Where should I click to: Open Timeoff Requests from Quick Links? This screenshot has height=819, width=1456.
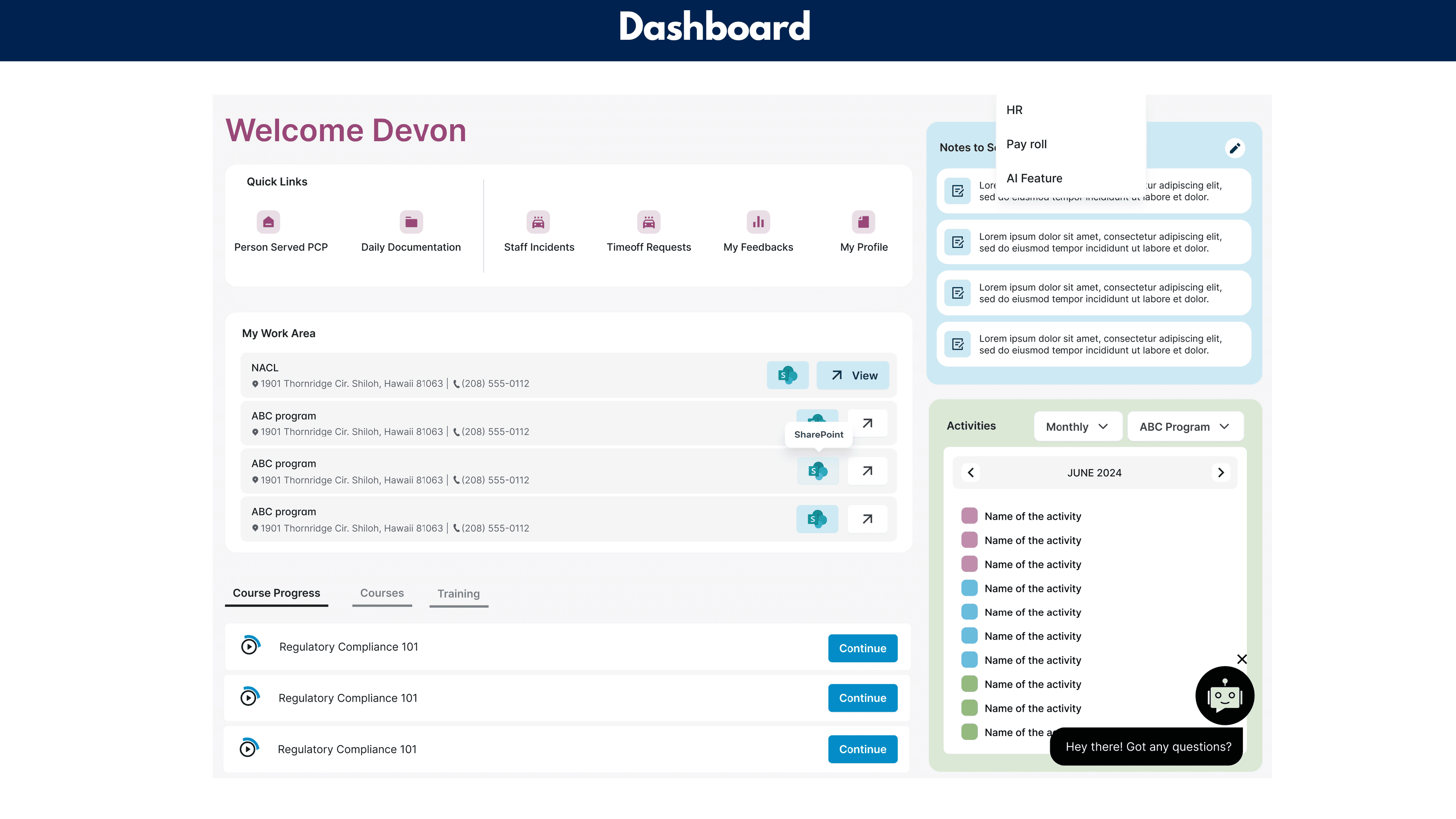(x=648, y=222)
